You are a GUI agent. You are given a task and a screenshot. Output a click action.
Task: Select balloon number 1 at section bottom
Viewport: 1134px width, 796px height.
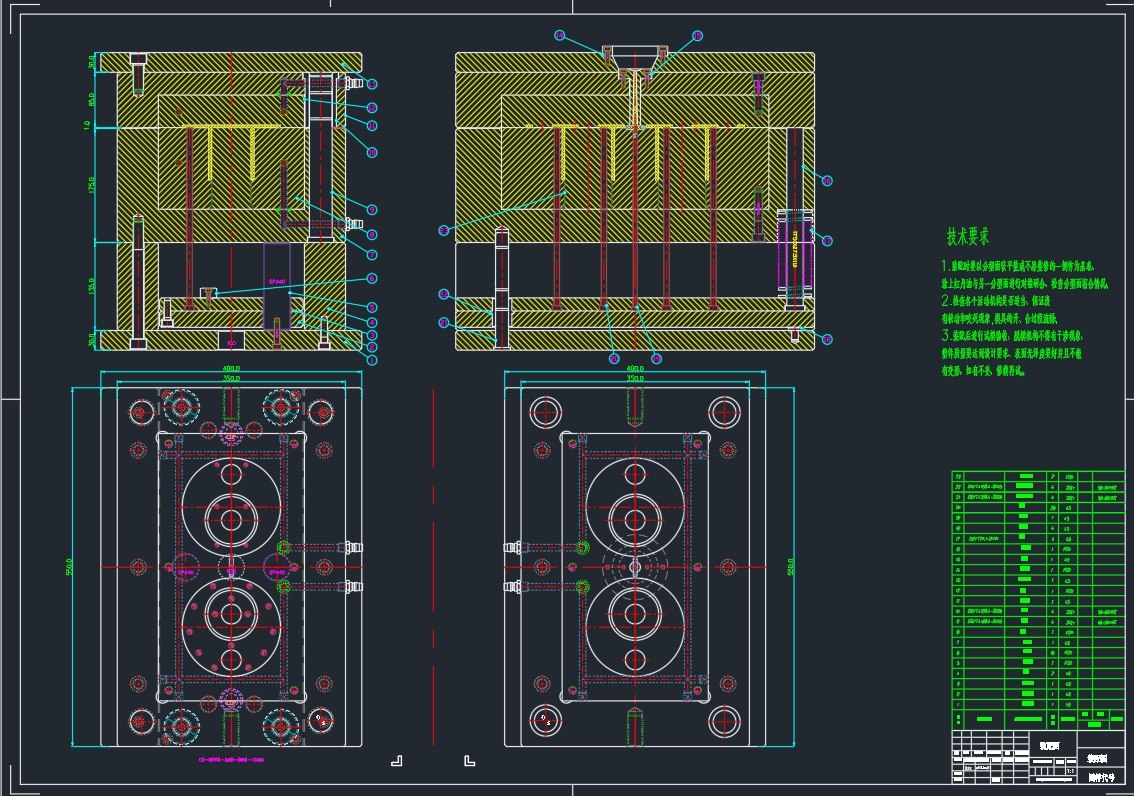click(x=372, y=360)
